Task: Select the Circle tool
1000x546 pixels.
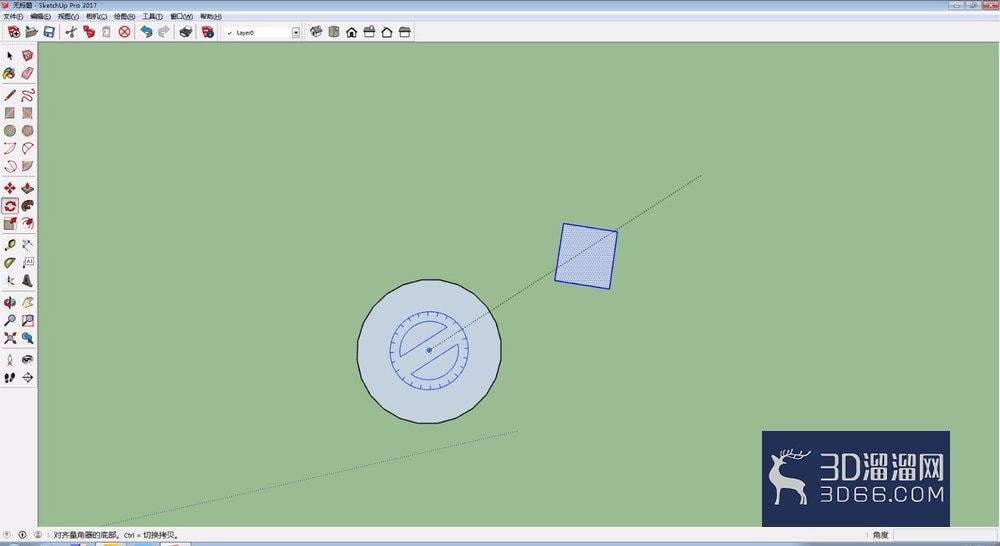Action: [10, 131]
